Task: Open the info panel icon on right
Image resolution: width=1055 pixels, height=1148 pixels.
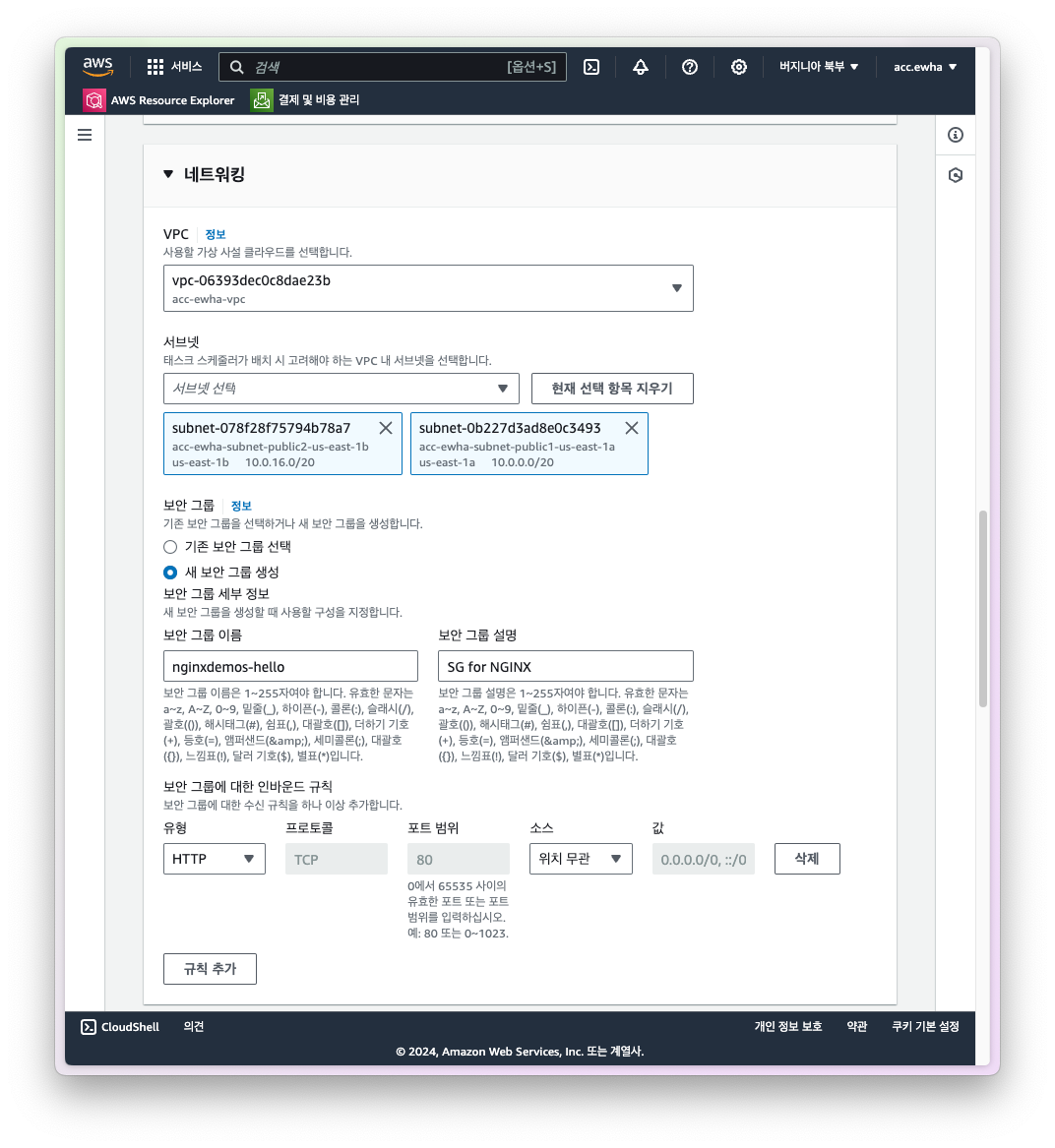Action: tap(956, 135)
